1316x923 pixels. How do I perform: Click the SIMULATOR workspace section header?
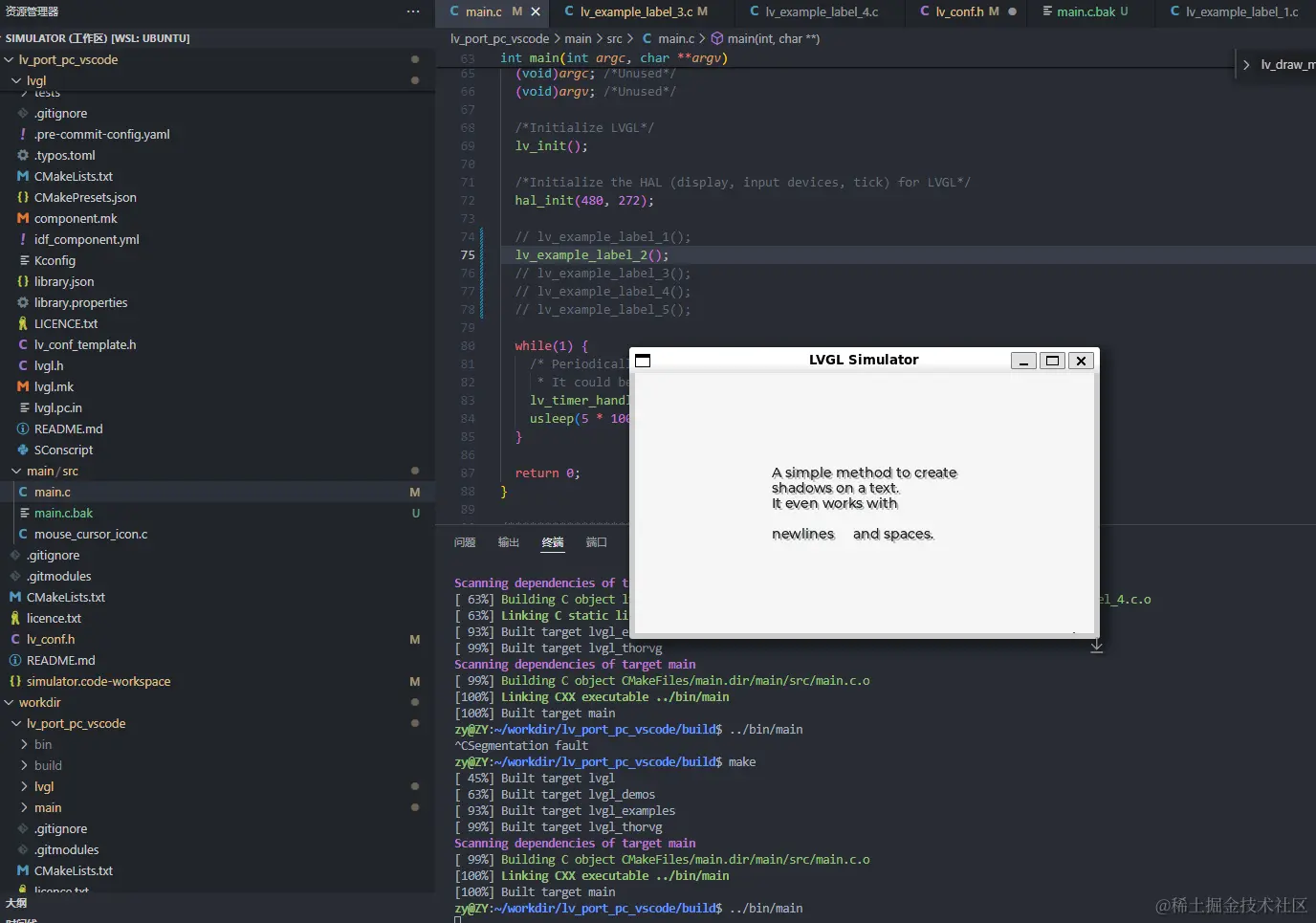coord(98,38)
